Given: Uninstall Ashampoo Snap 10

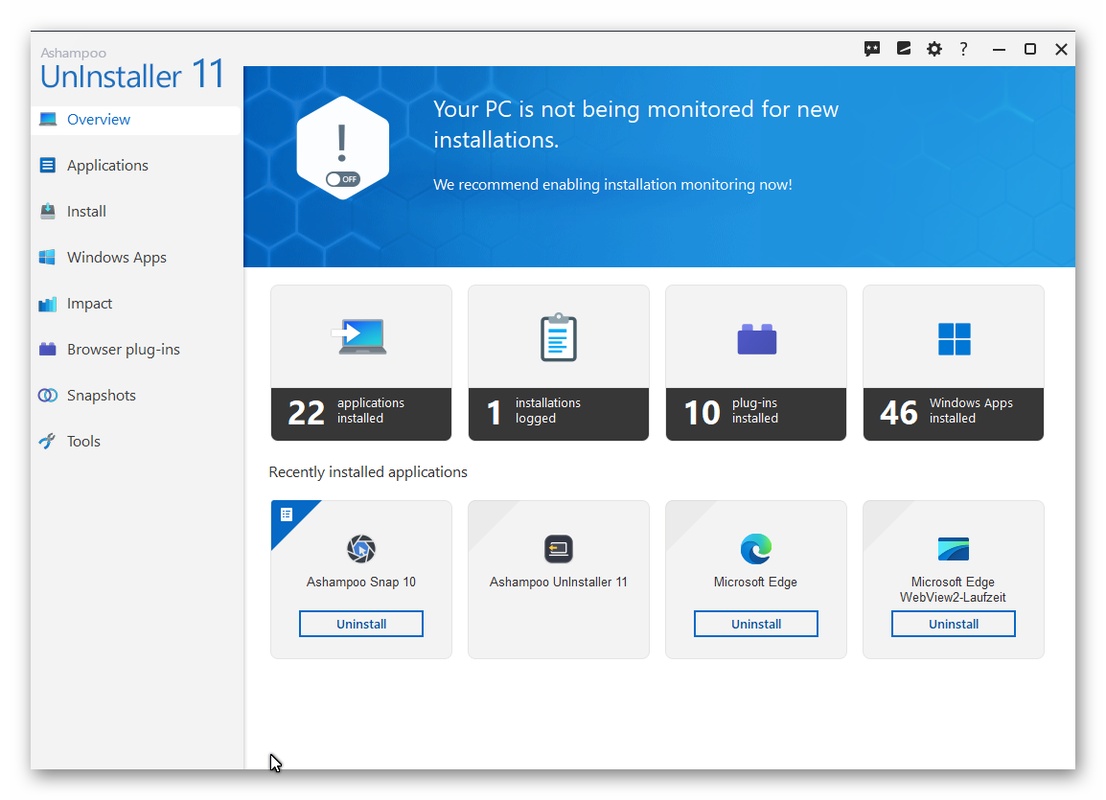Looking at the screenshot, I should [x=361, y=624].
